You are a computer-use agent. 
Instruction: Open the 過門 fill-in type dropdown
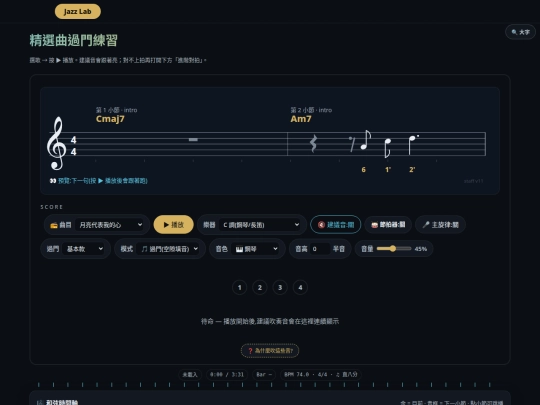click(x=84, y=249)
